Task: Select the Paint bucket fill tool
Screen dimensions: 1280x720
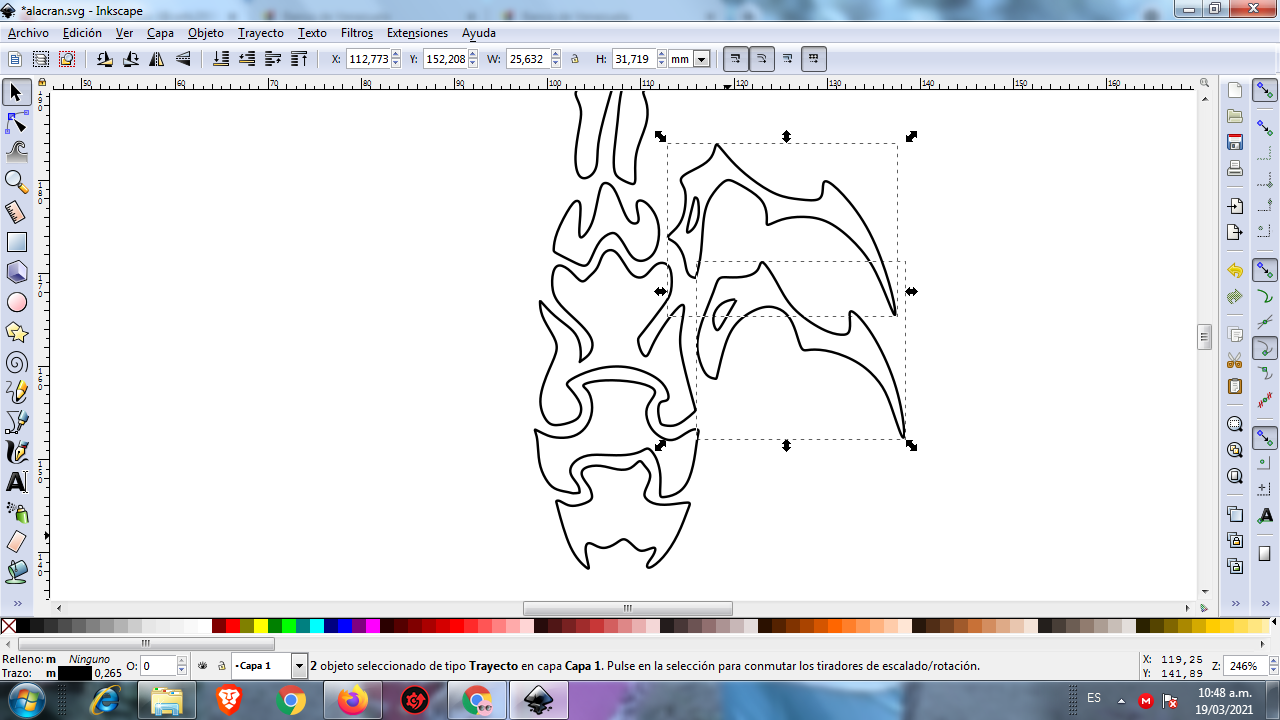Action: point(16,572)
